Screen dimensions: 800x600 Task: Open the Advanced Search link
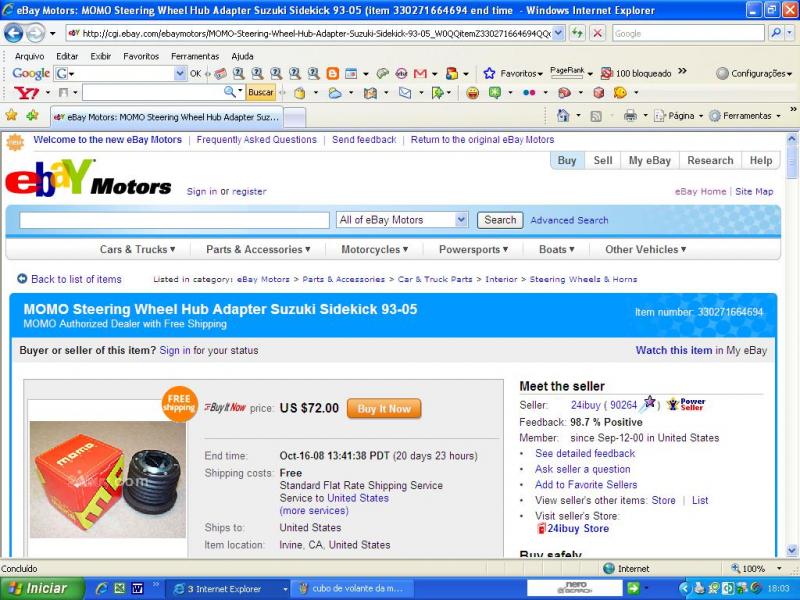click(x=569, y=220)
